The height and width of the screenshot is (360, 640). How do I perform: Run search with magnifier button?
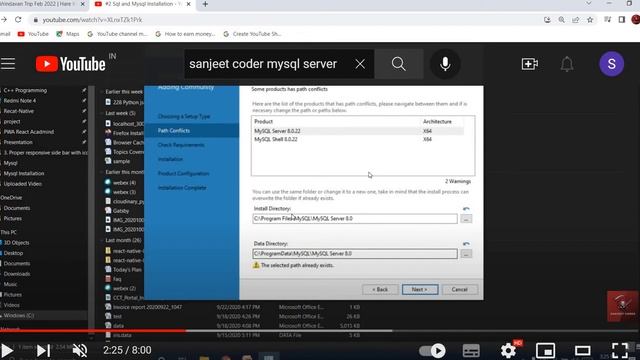(399, 64)
